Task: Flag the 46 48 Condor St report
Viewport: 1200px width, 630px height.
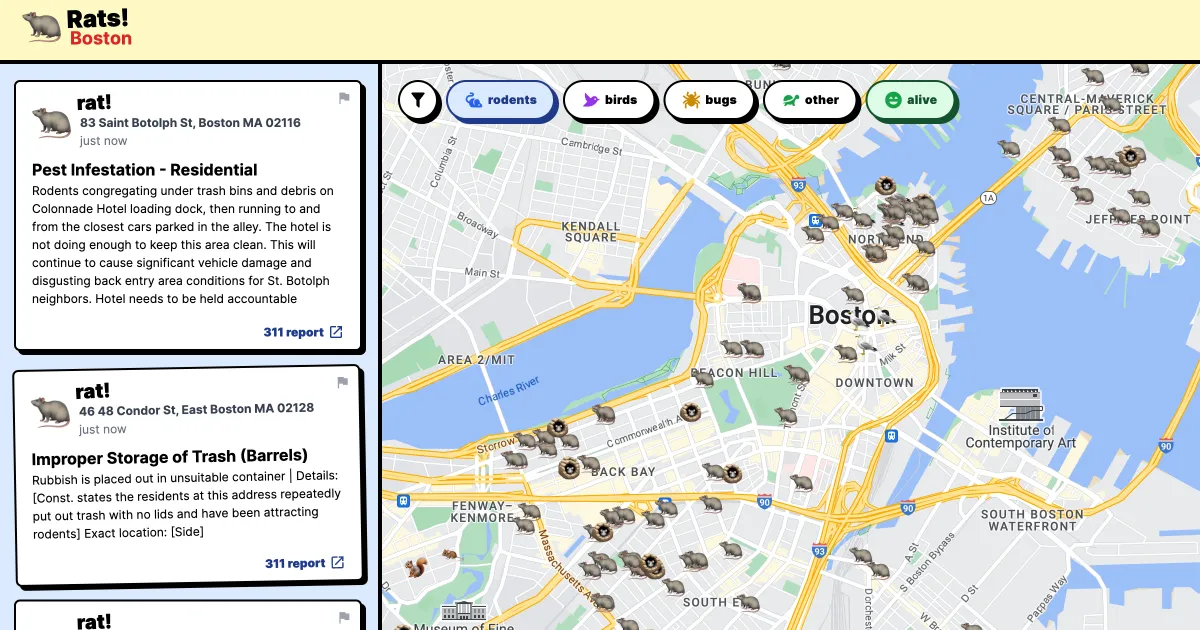Action: (343, 382)
